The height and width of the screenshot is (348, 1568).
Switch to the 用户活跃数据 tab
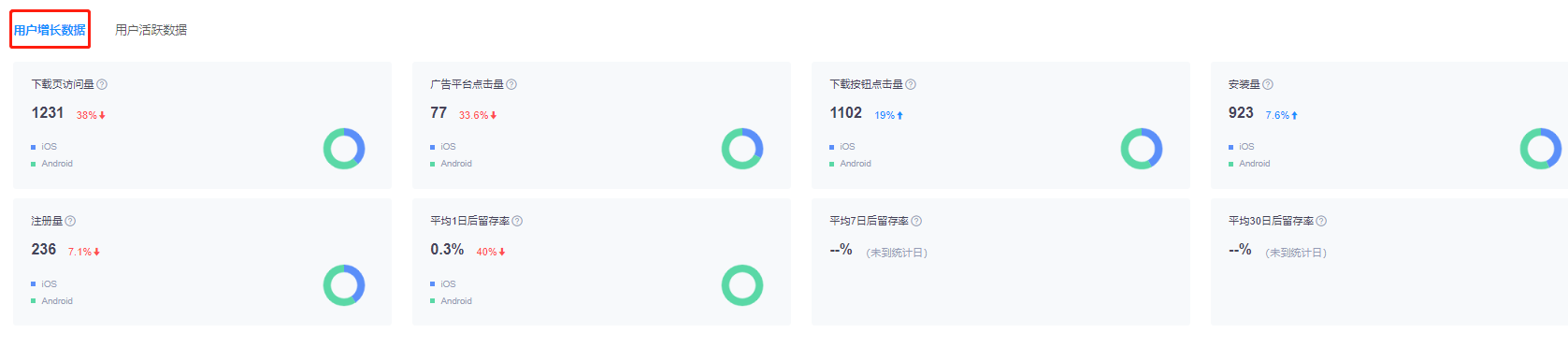click(x=151, y=30)
